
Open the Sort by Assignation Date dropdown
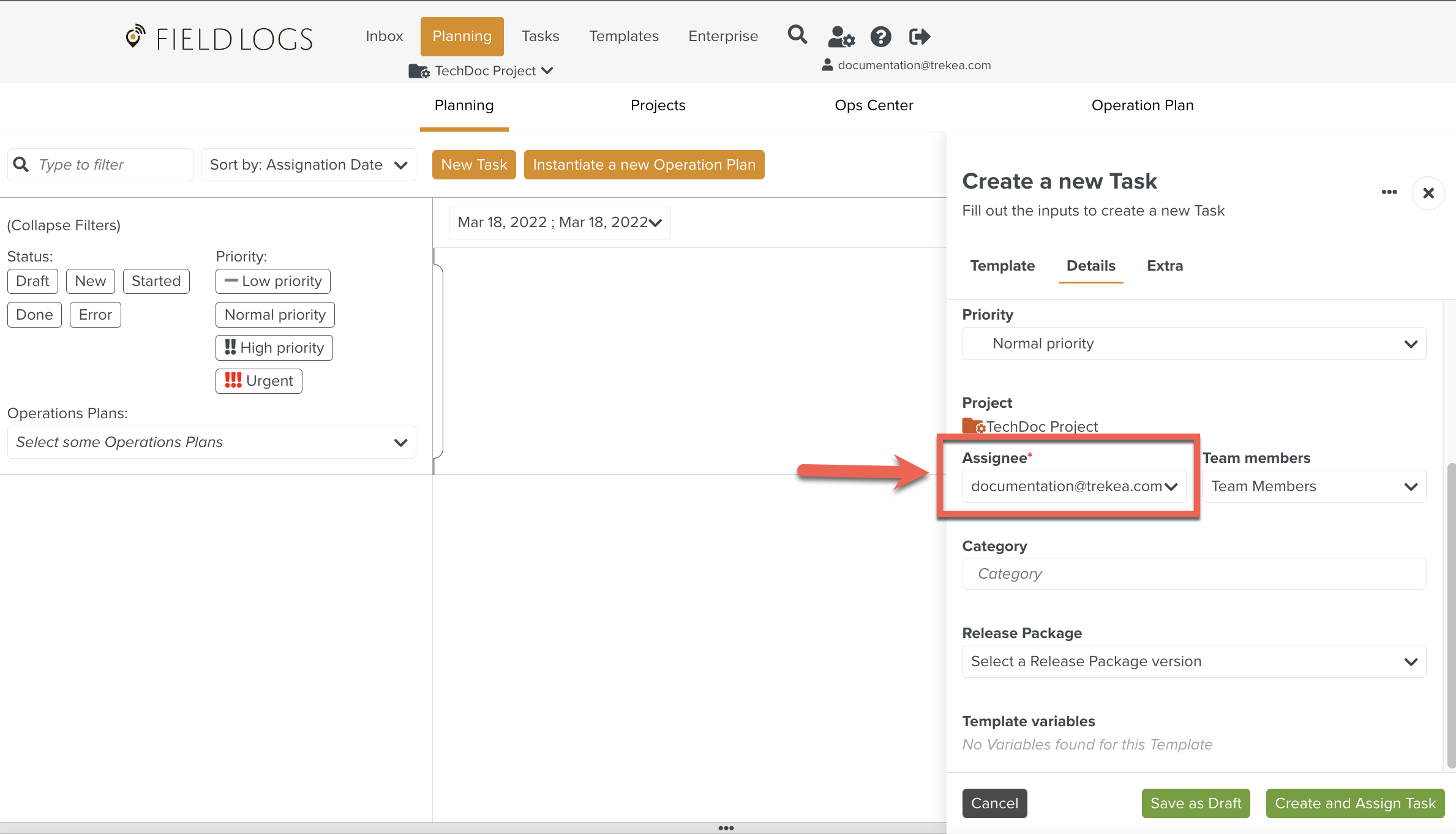point(309,165)
